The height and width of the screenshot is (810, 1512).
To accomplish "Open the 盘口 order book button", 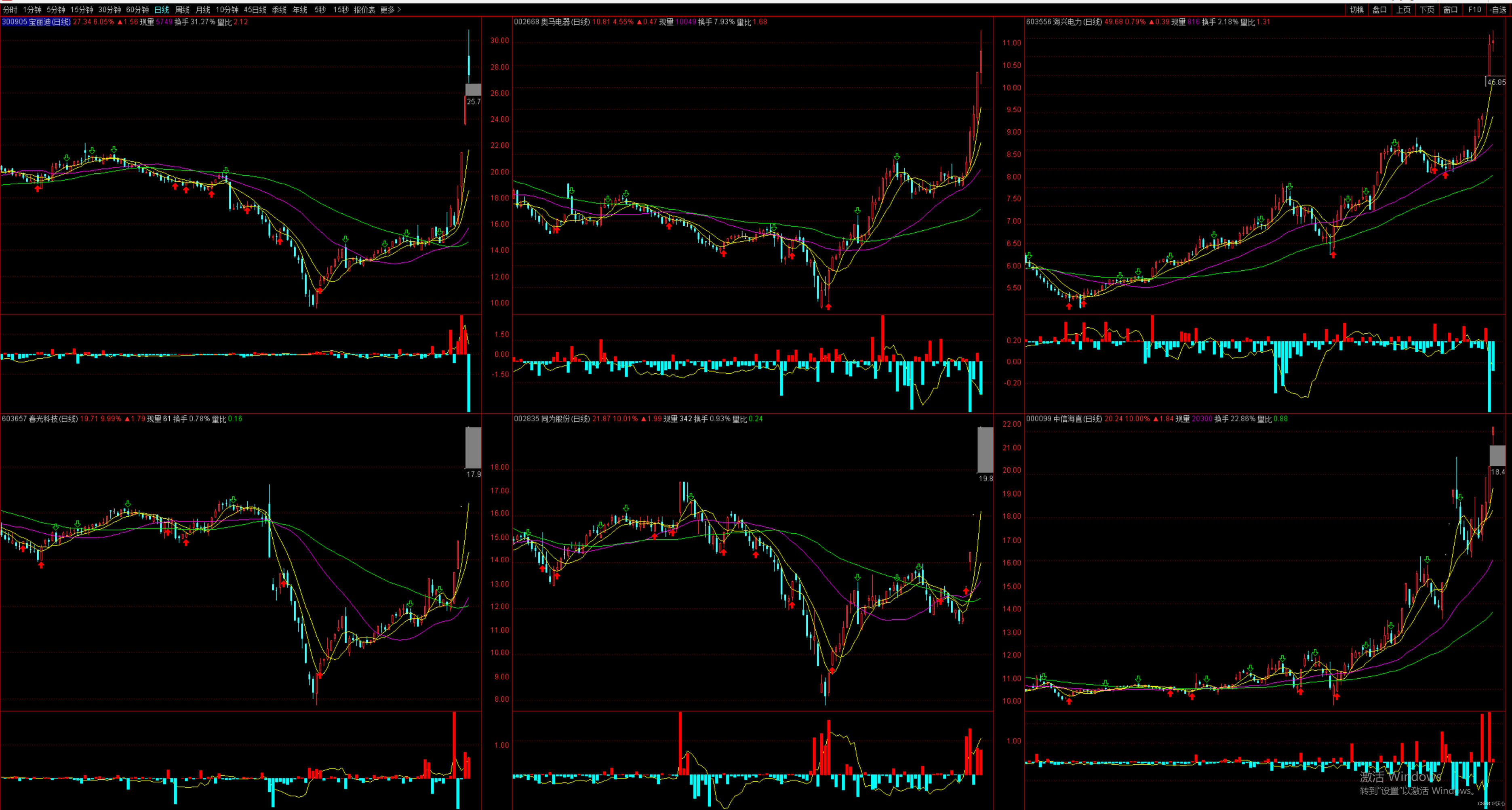I will [1380, 10].
